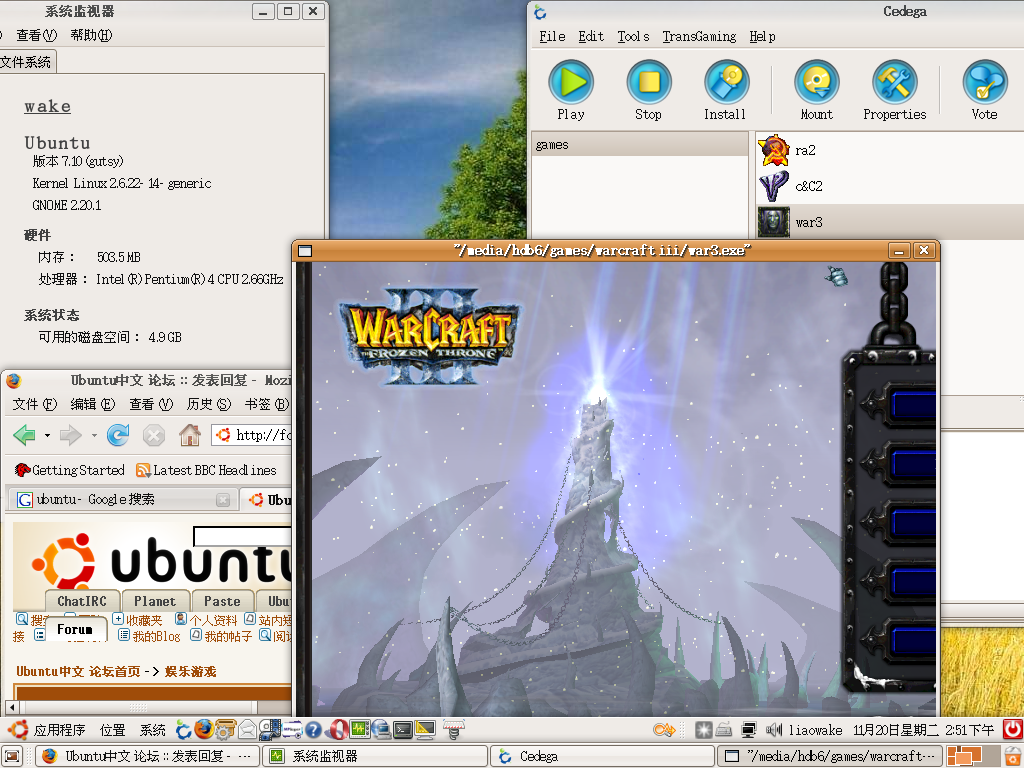Switch to the 文件系统 tab
Viewport: 1024px width, 768px height.
(x=26, y=62)
